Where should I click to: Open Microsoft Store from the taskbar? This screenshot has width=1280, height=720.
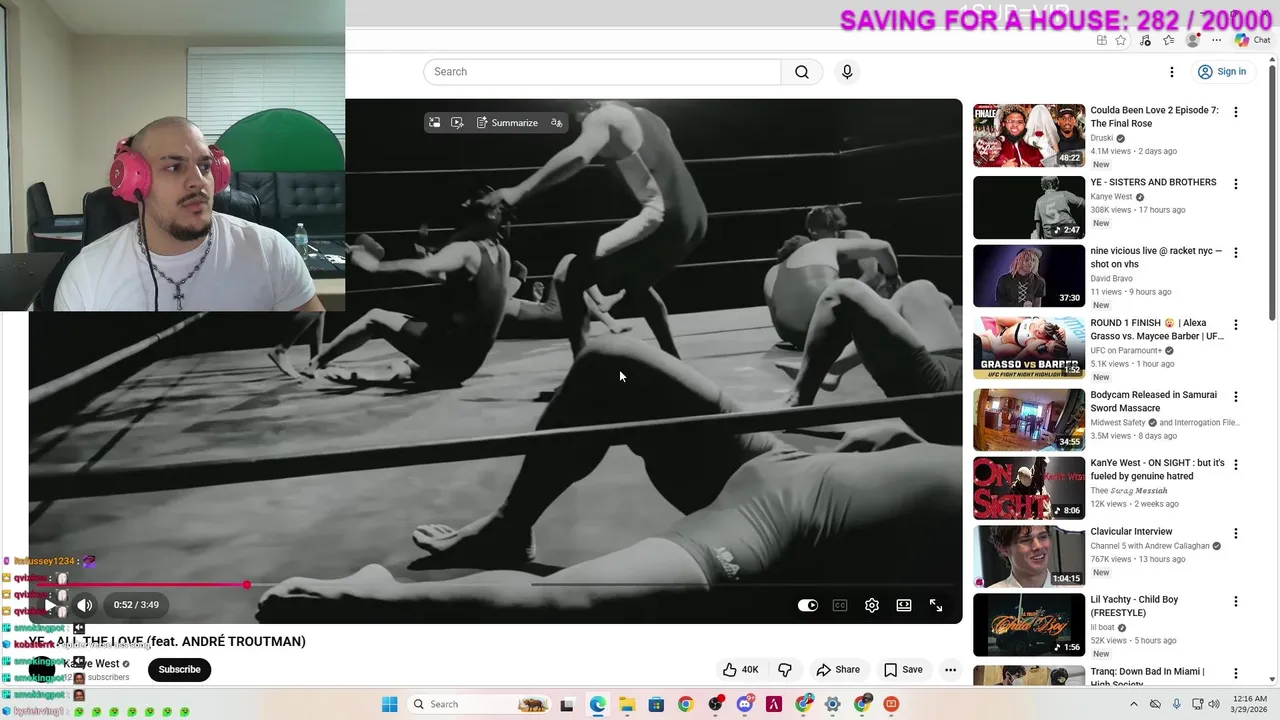click(656, 704)
